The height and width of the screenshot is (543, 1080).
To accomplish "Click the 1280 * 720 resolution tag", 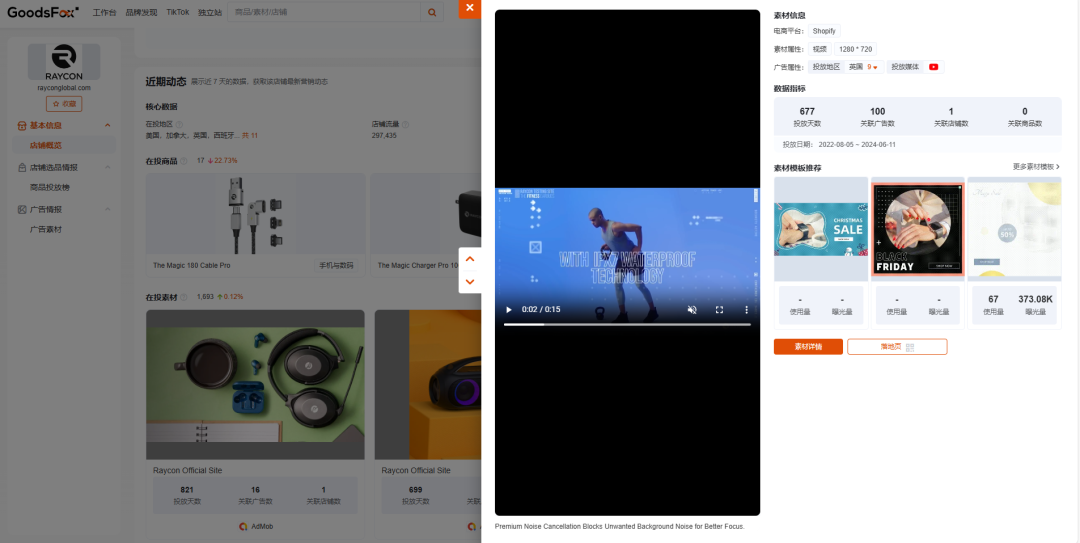I will pyautogui.click(x=855, y=49).
